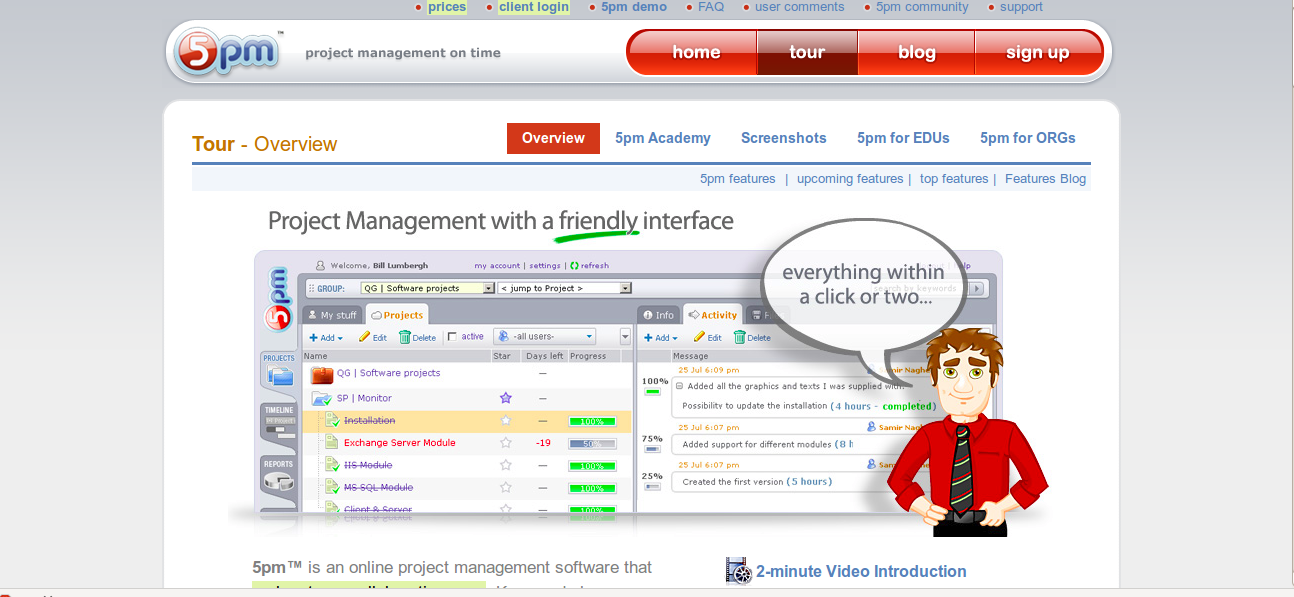Open the Features Blog link
Screen dimensions: 1294x597
pyautogui.click(x=1045, y=179)
